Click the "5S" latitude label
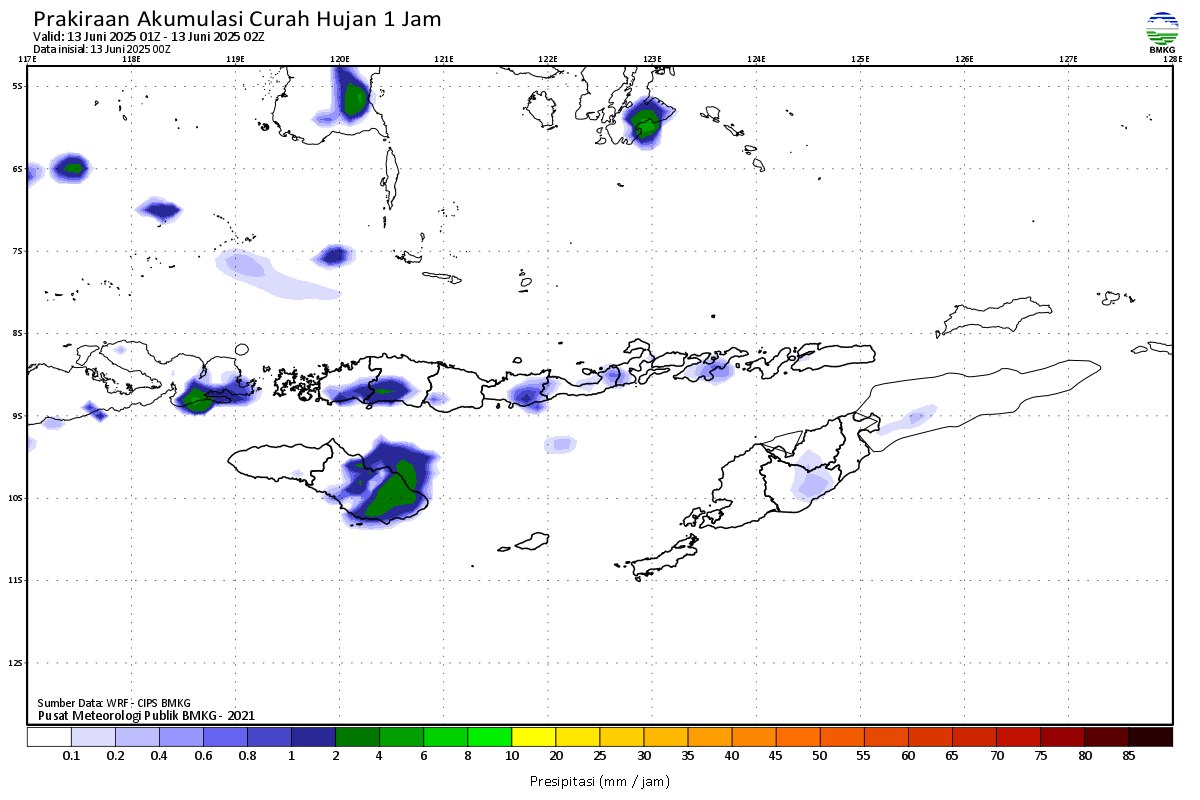The width and height of the screenshot is (1200, 800). pyautogui.click(x=18, y=86)
